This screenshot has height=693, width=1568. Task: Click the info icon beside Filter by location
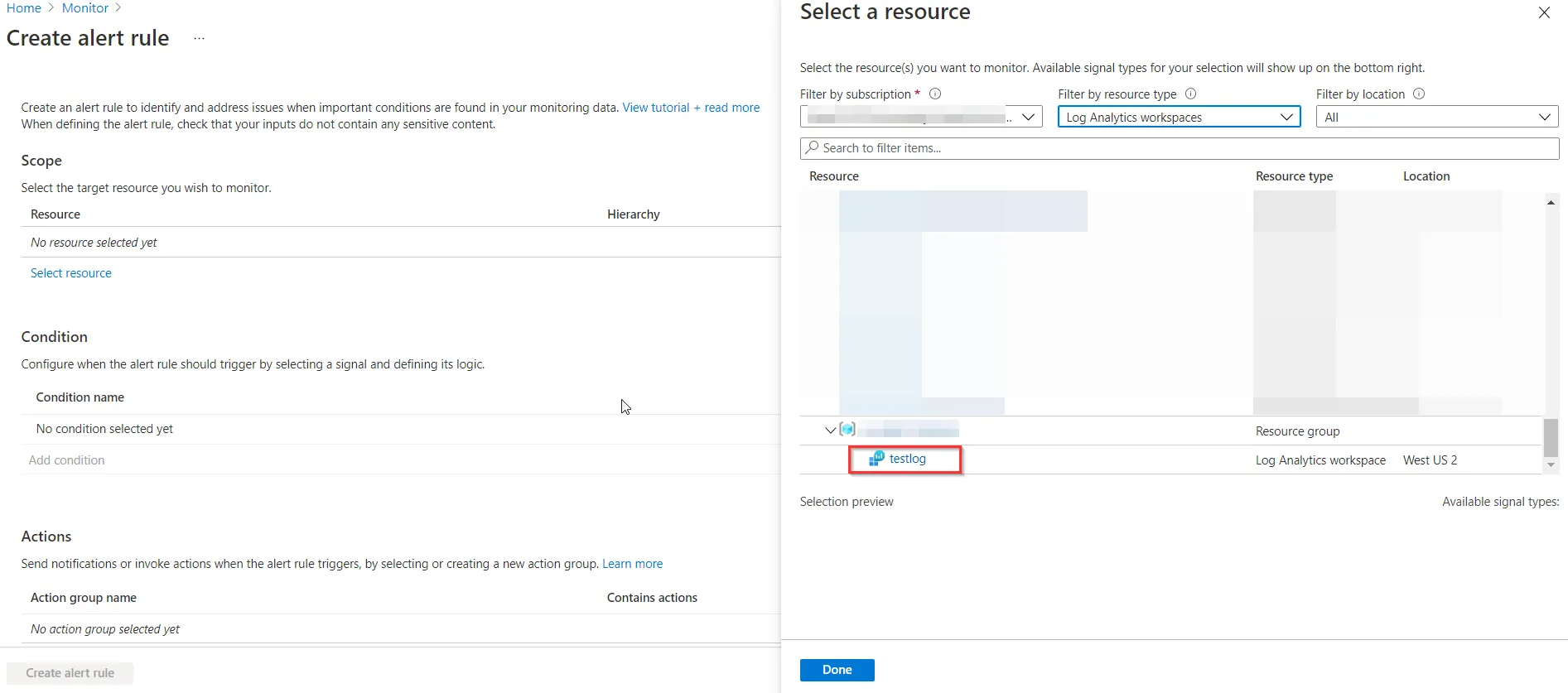1419,94
